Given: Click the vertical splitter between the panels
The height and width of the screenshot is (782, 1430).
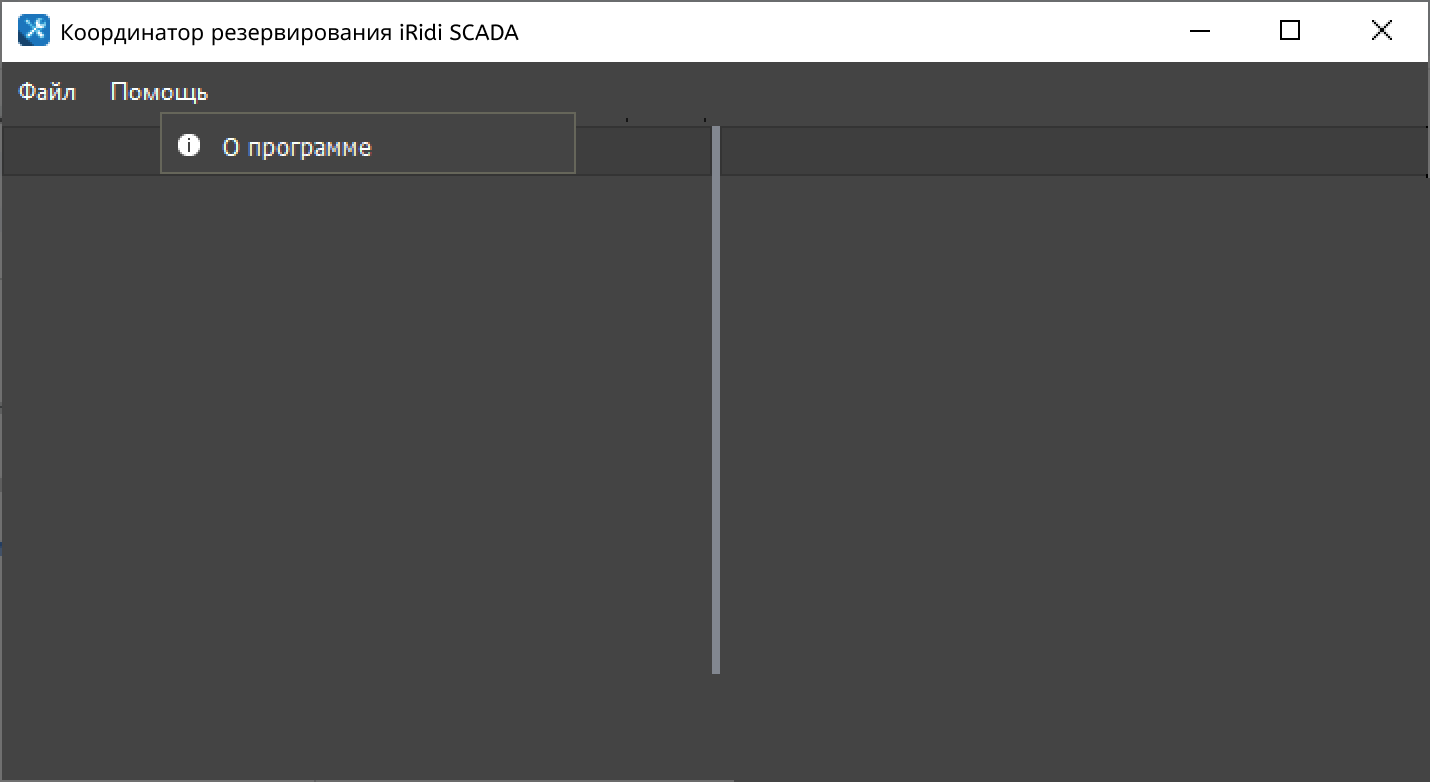Looking at the screenshot, I should 716,400.
